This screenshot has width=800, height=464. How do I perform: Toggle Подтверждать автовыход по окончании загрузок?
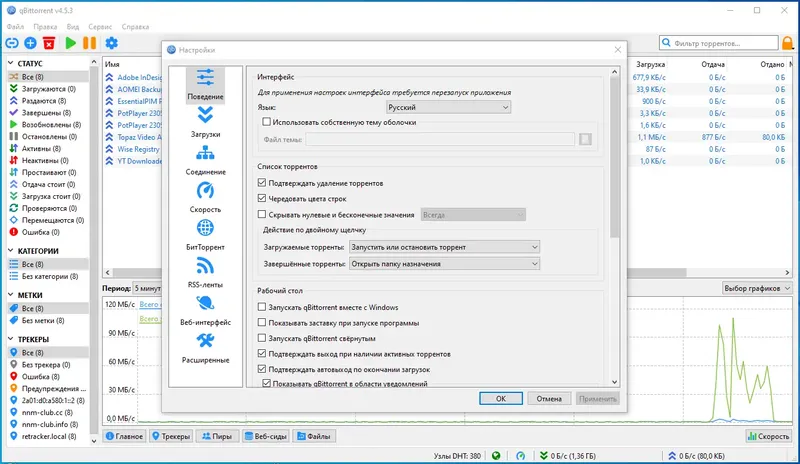262,369
